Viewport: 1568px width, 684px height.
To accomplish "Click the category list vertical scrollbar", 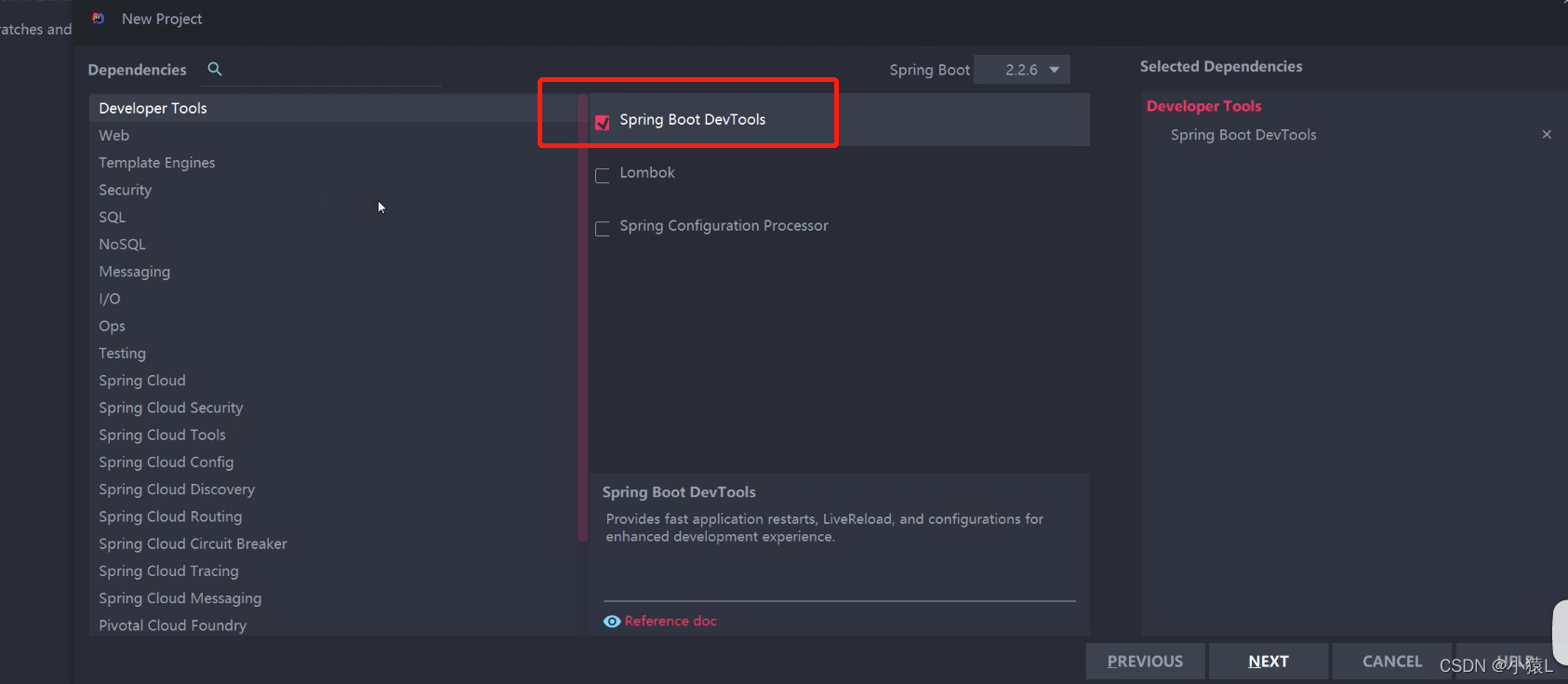I will point(582,317).
